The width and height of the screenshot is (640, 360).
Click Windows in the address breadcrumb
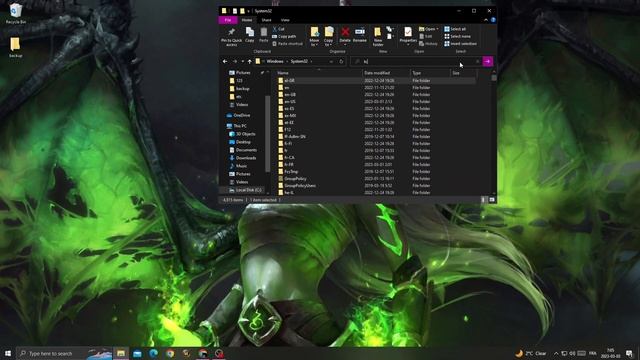click(x=275, y=62)
